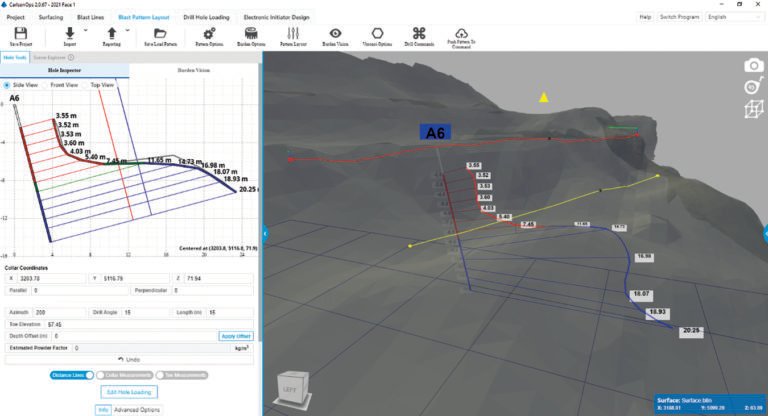Click the Import down-arrow icon
This screenshot has height=416, width=768.
(x=70, y=33)
